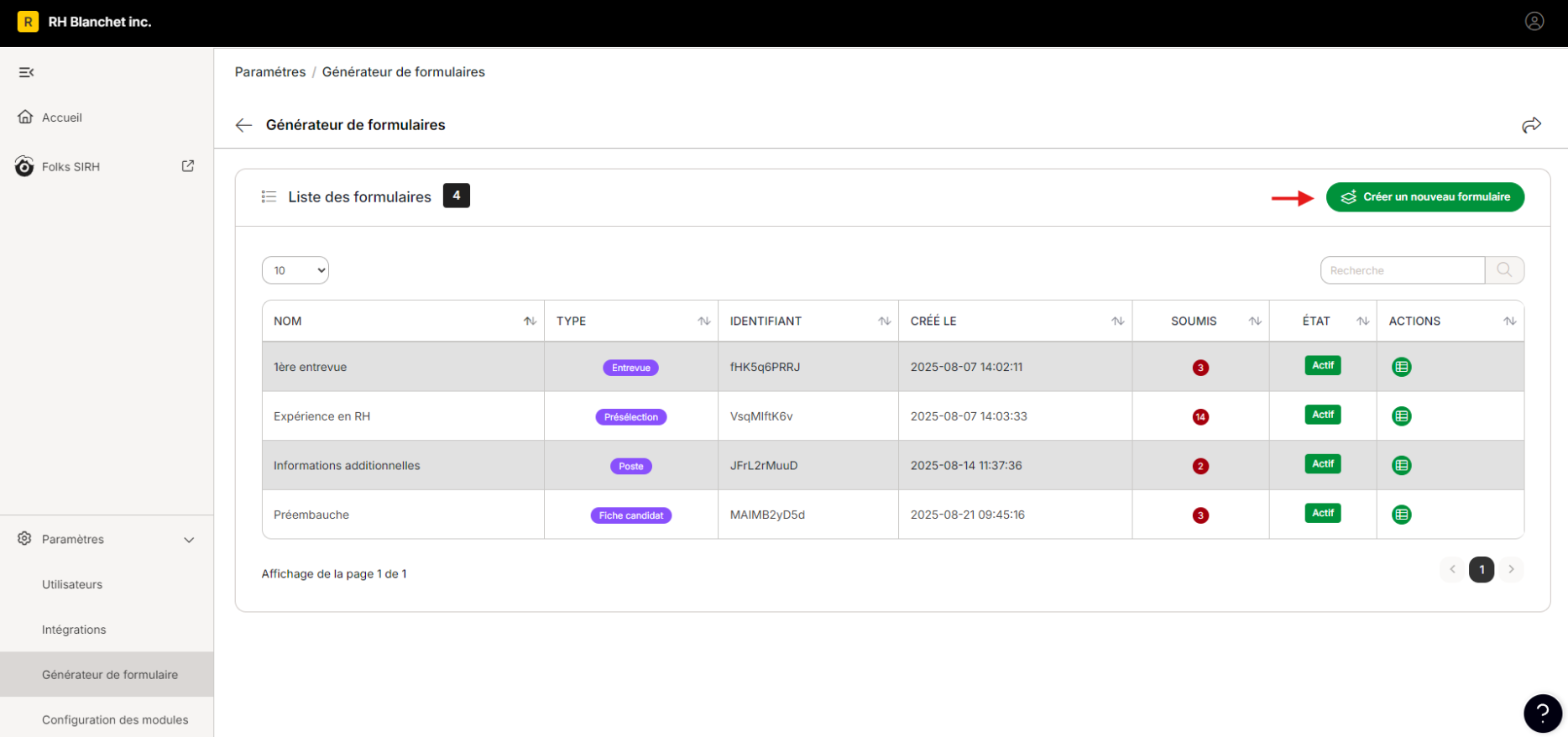Select the Informations additionnelles form name
The width and height of the screenshot is (1568, 737).
[347, 465]
